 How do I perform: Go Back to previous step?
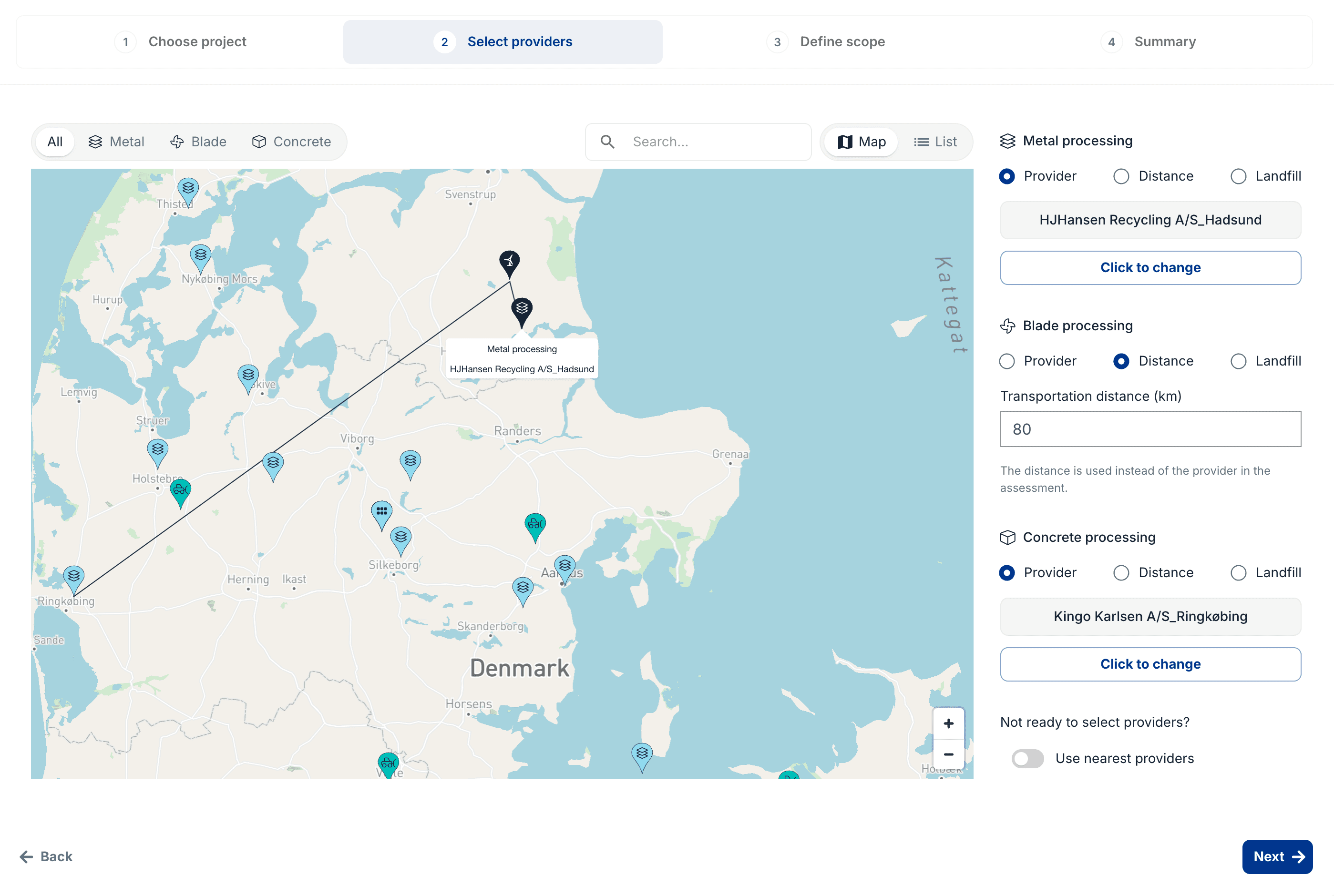click(46, 856)
